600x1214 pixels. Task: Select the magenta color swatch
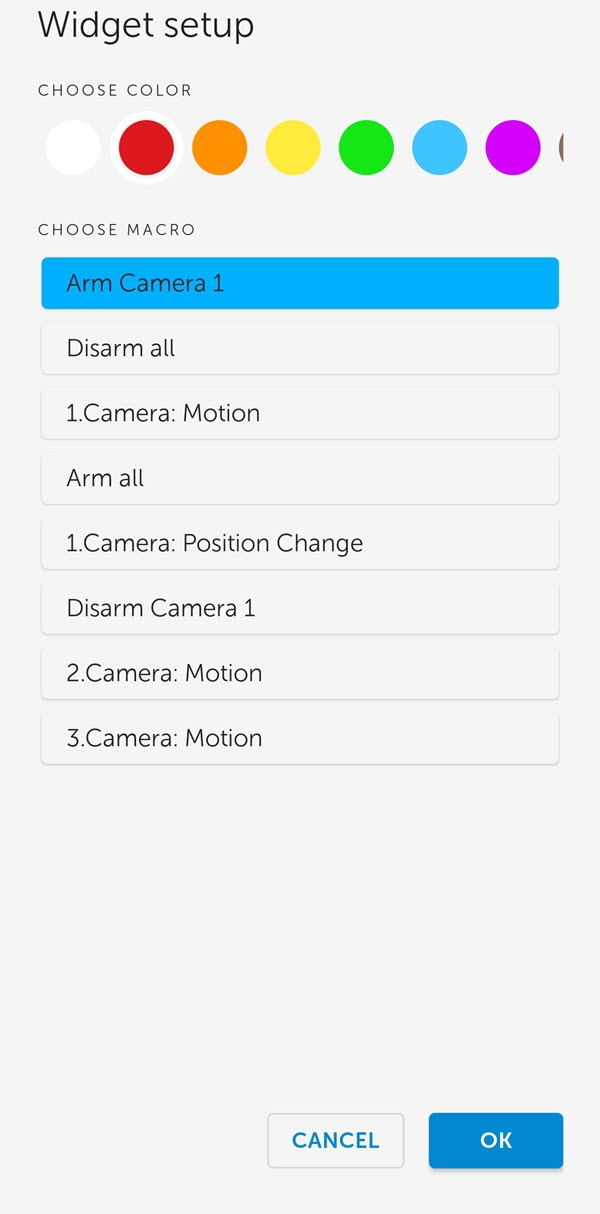point(513,148)
